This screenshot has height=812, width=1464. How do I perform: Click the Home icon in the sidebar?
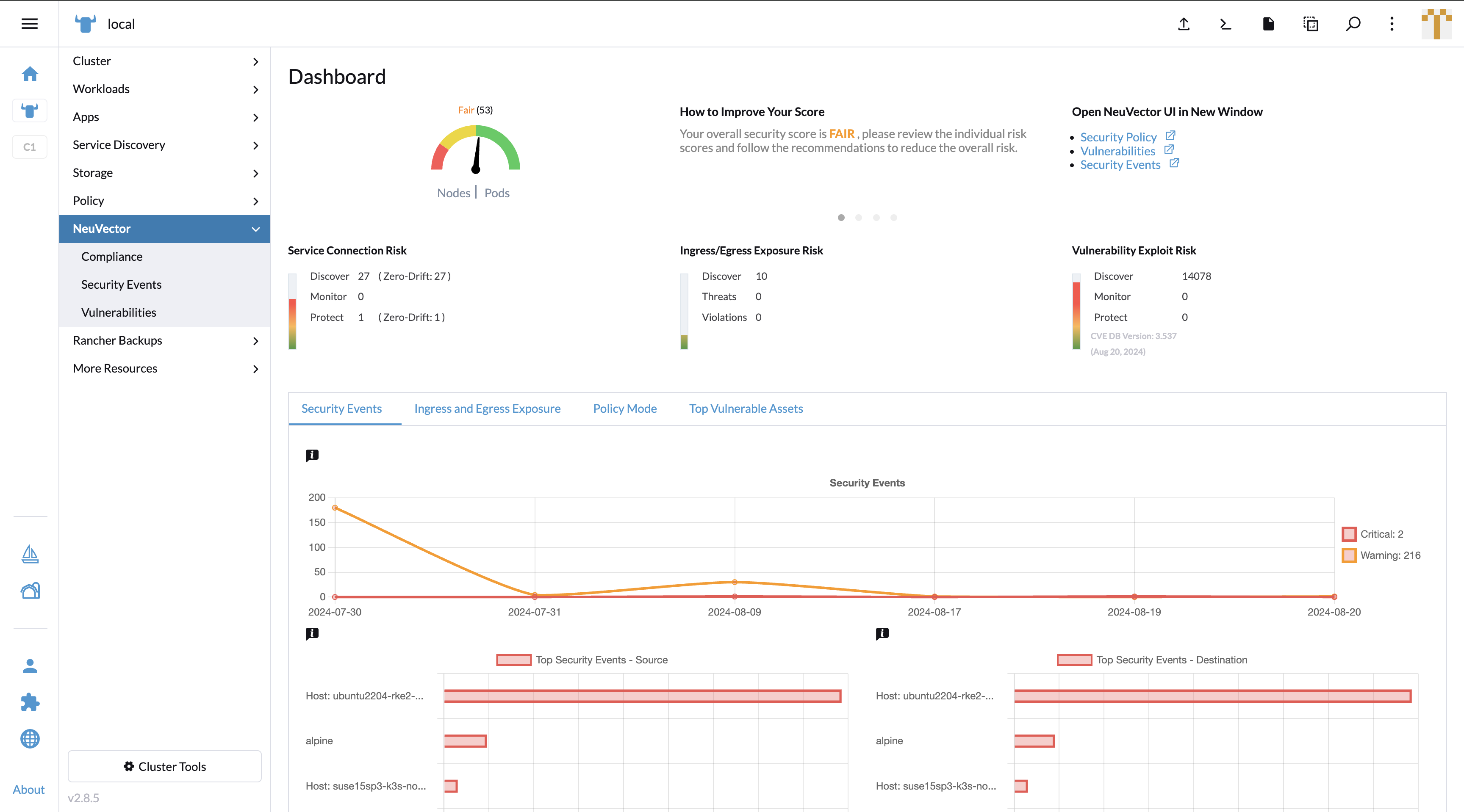pos(30,73)
